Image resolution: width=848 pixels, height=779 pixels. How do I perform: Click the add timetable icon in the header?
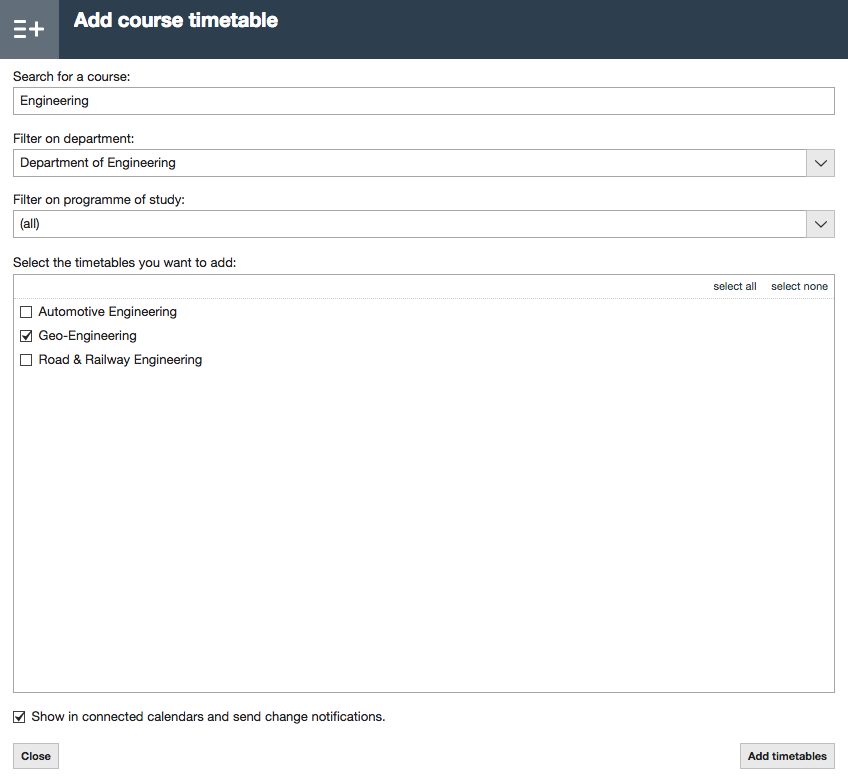click(29, 29)
